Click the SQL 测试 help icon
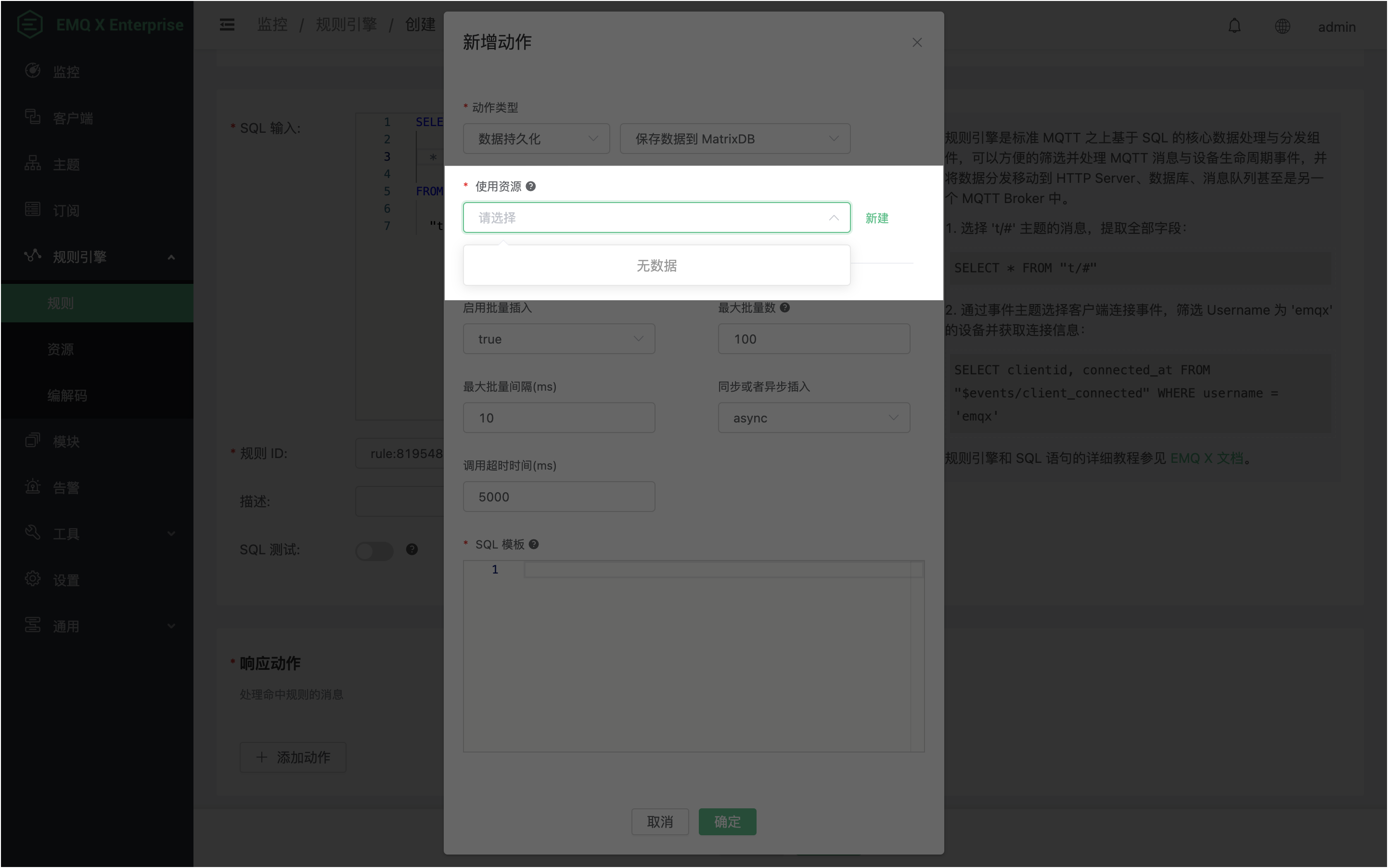This screenshot has width=1388, height=868. click(x=412, y=549)
